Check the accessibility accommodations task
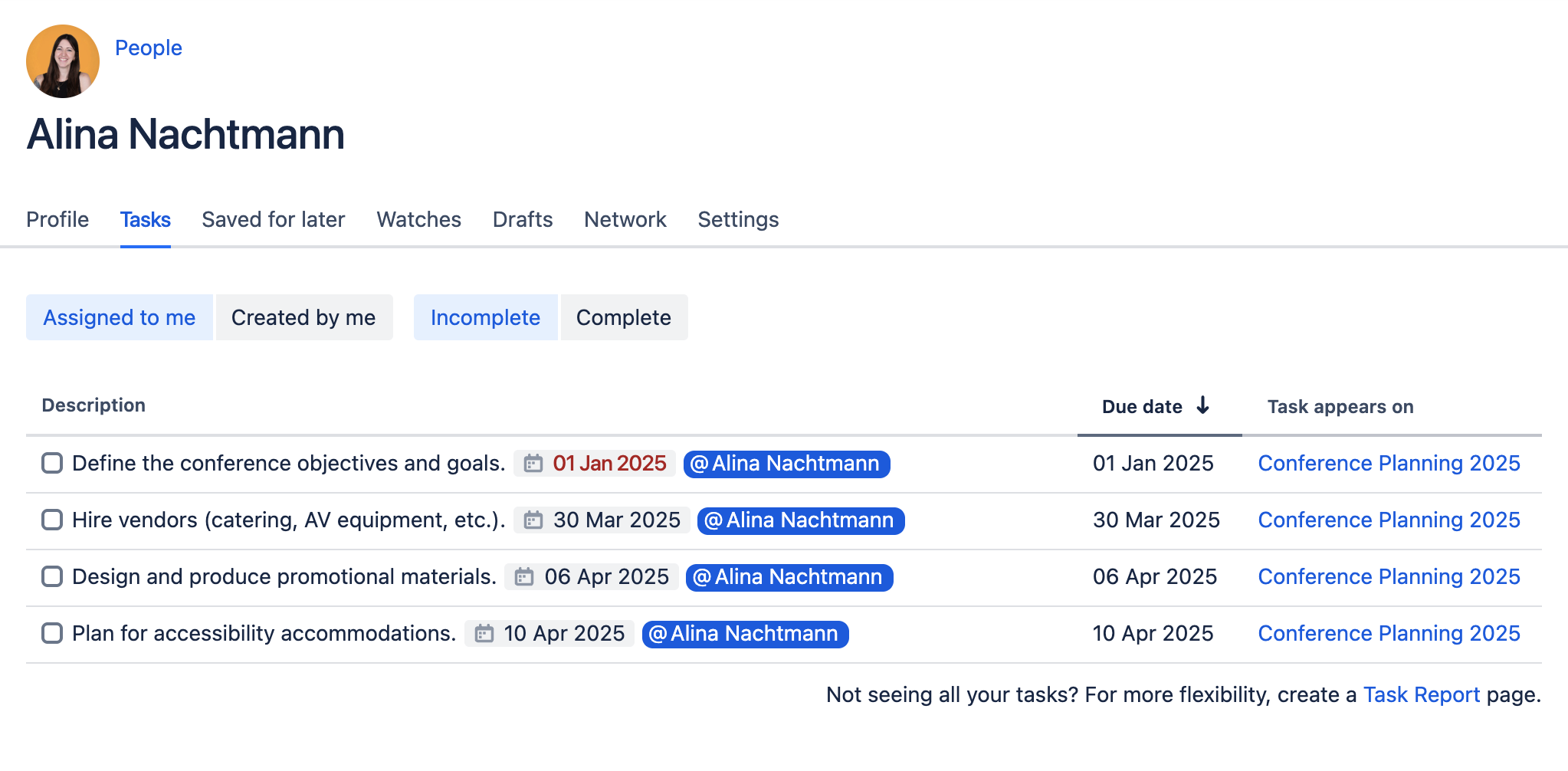Image resolution: width=1568 pixels, height=771 pixels. coord(51,634)
